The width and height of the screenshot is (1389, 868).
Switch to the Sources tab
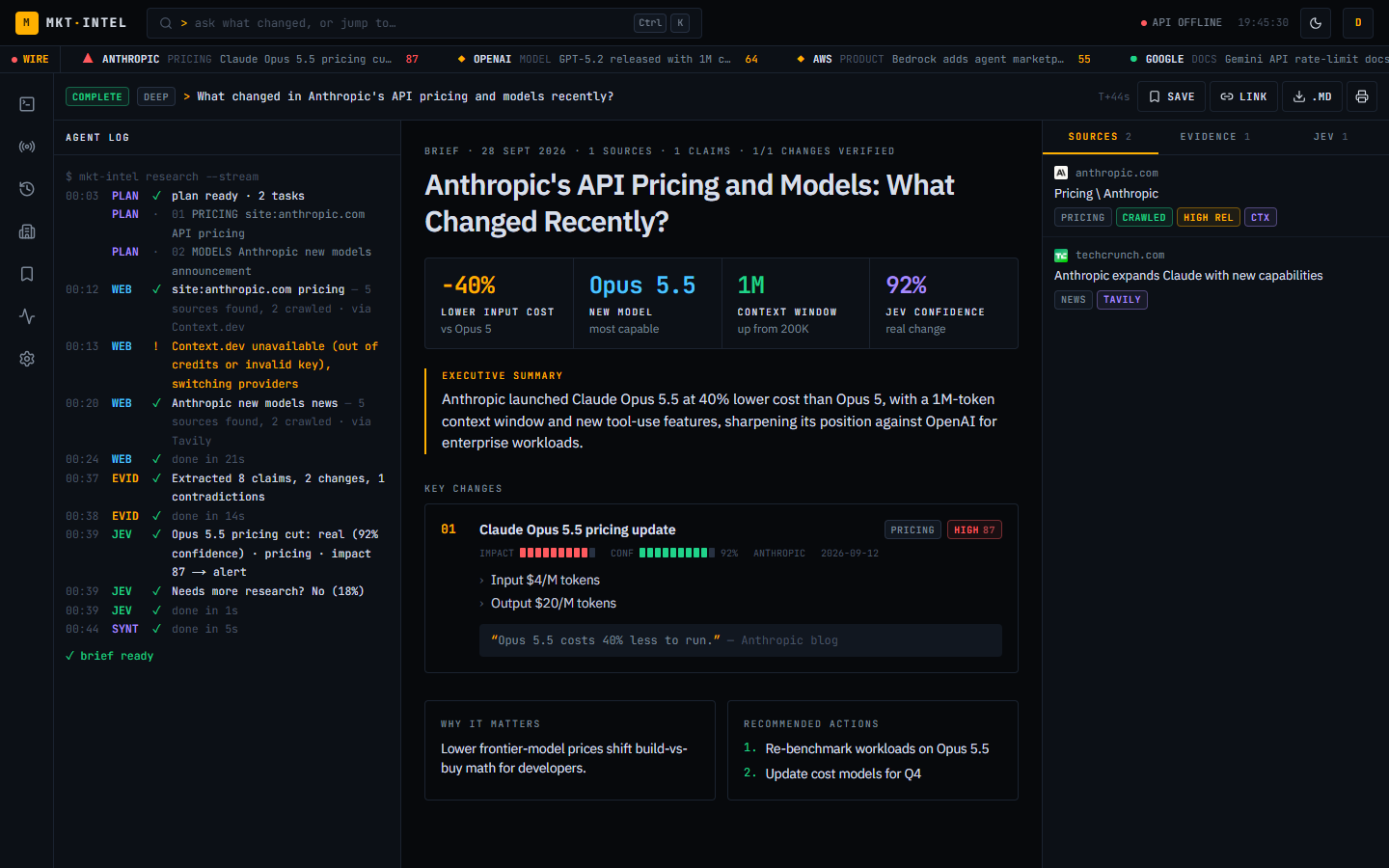click(x=1100, y=137)
